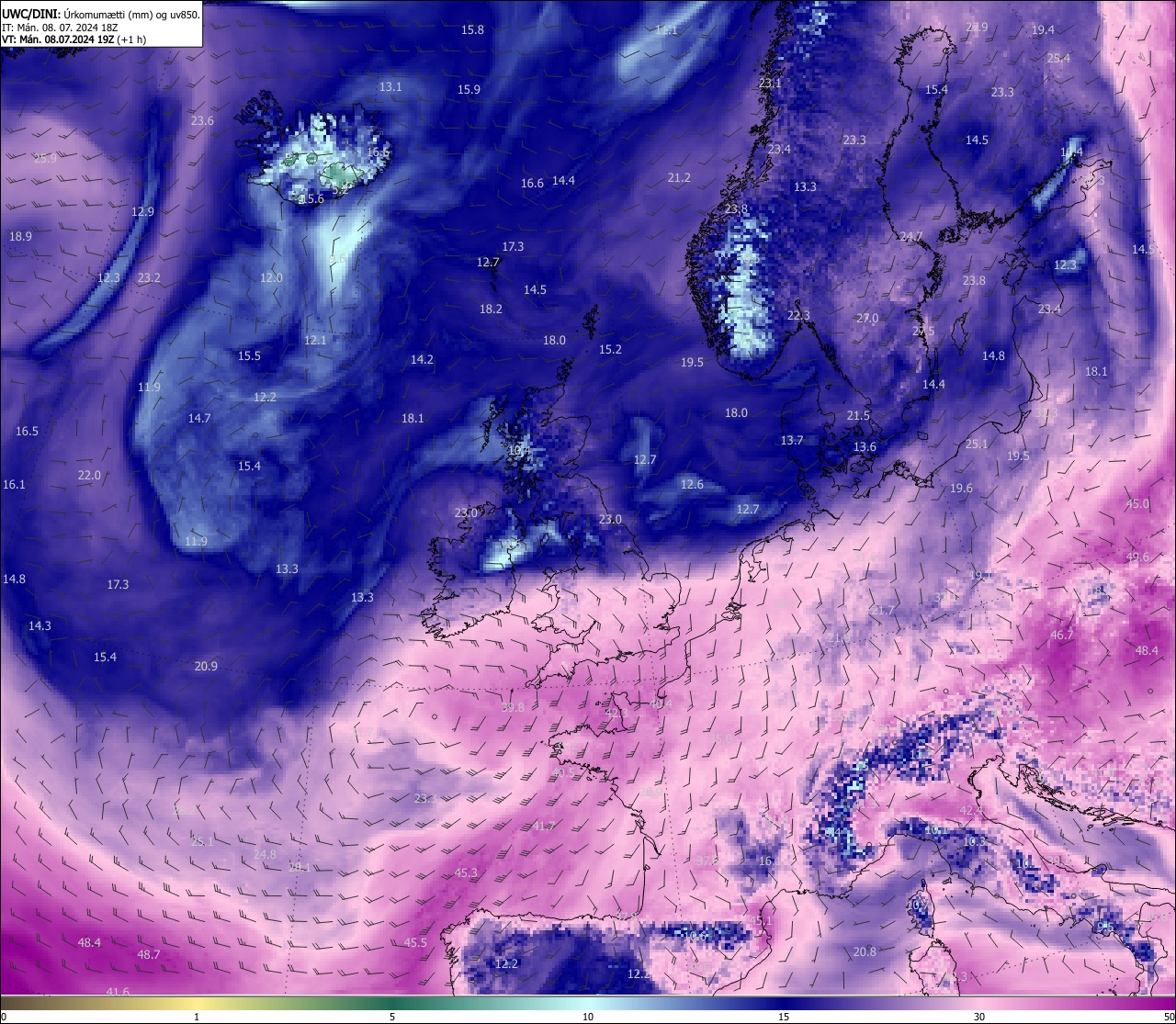Click the map value '24.7'
Screen dimensions: 1176x1024
(910, 237)
